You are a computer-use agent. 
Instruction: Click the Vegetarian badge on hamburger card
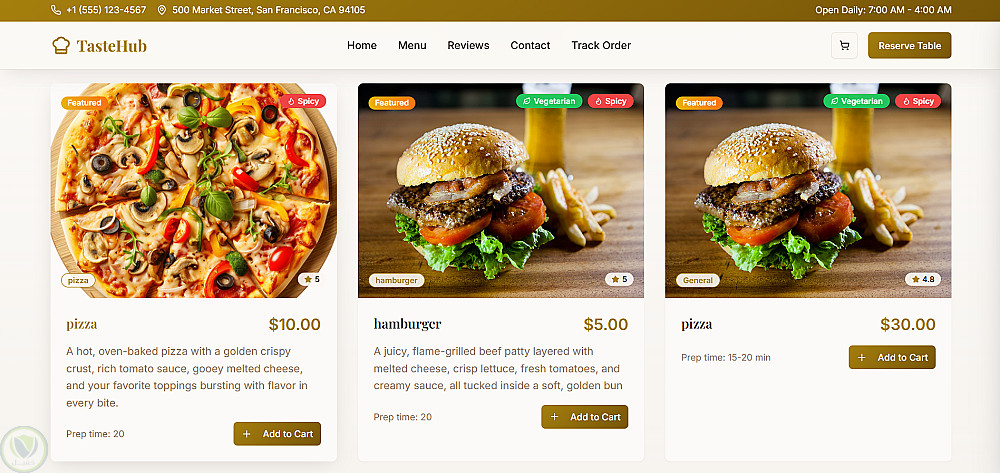coord(549,101)
